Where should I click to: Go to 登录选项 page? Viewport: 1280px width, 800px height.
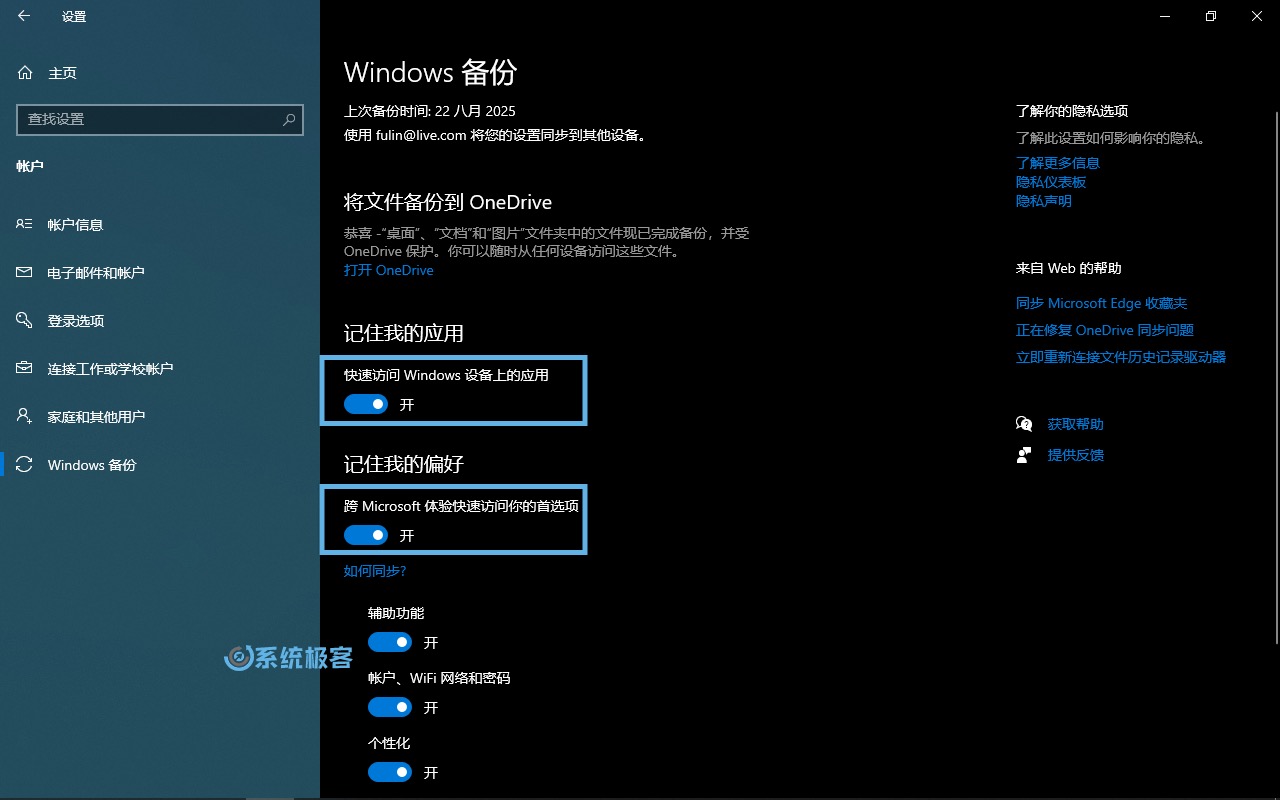pyautogui.click(x=160, y=320)
